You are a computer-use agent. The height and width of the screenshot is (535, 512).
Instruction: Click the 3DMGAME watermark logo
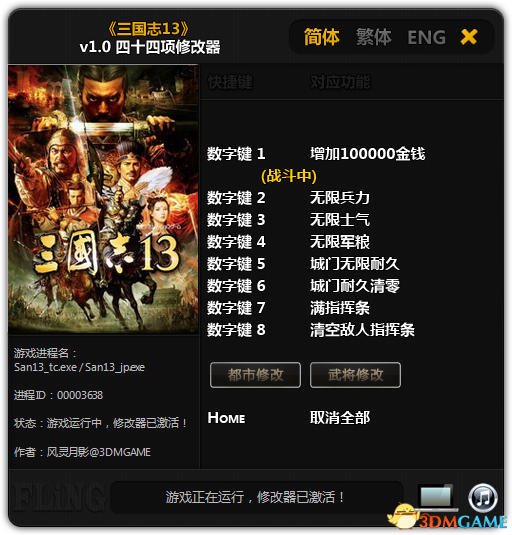click(448, 518)
